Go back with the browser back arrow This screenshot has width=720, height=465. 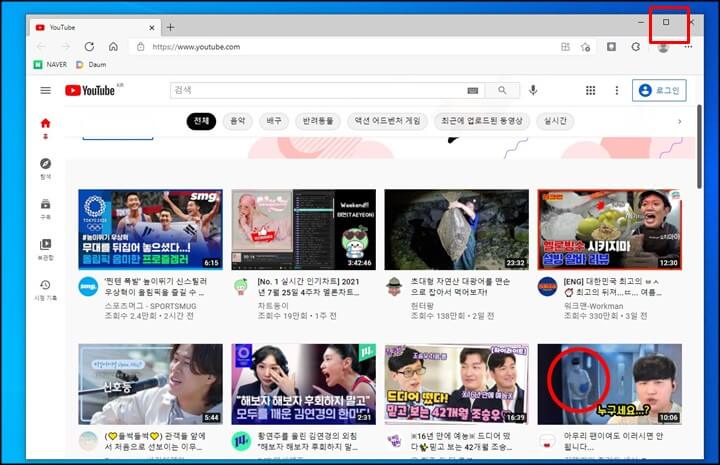pos(41,46)
